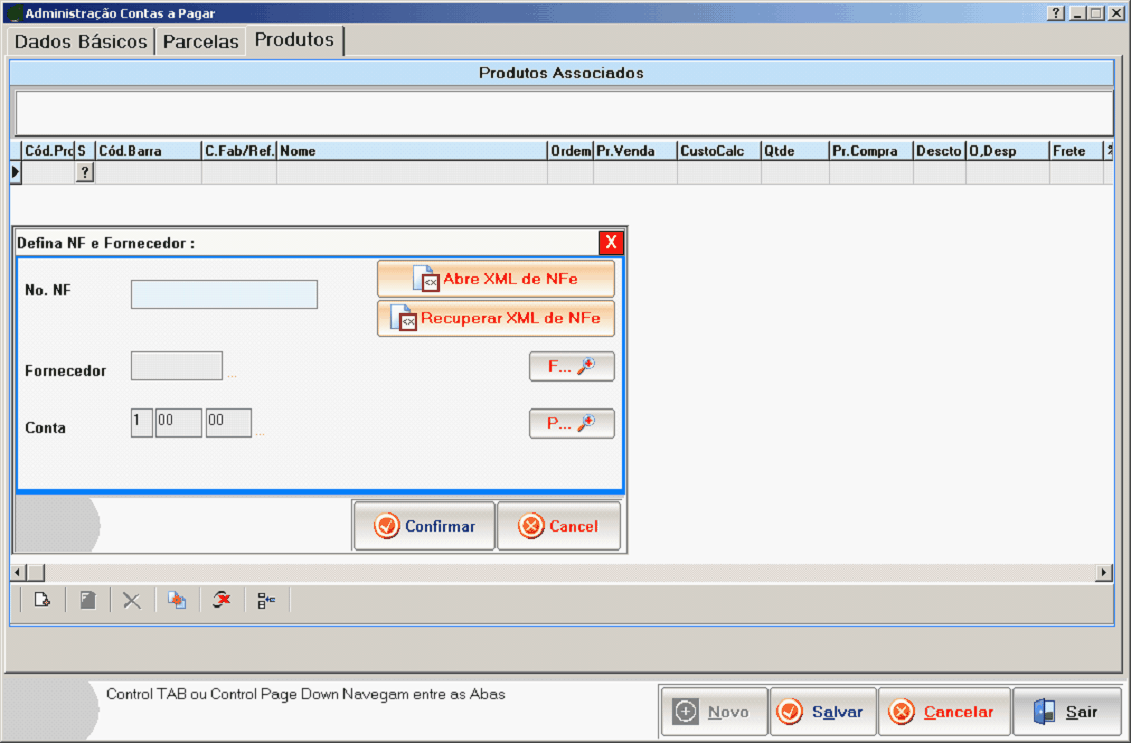1132x744 pixels.
Task: Click the horizontal scrollbar right arrow
Action: point(1104,573)
